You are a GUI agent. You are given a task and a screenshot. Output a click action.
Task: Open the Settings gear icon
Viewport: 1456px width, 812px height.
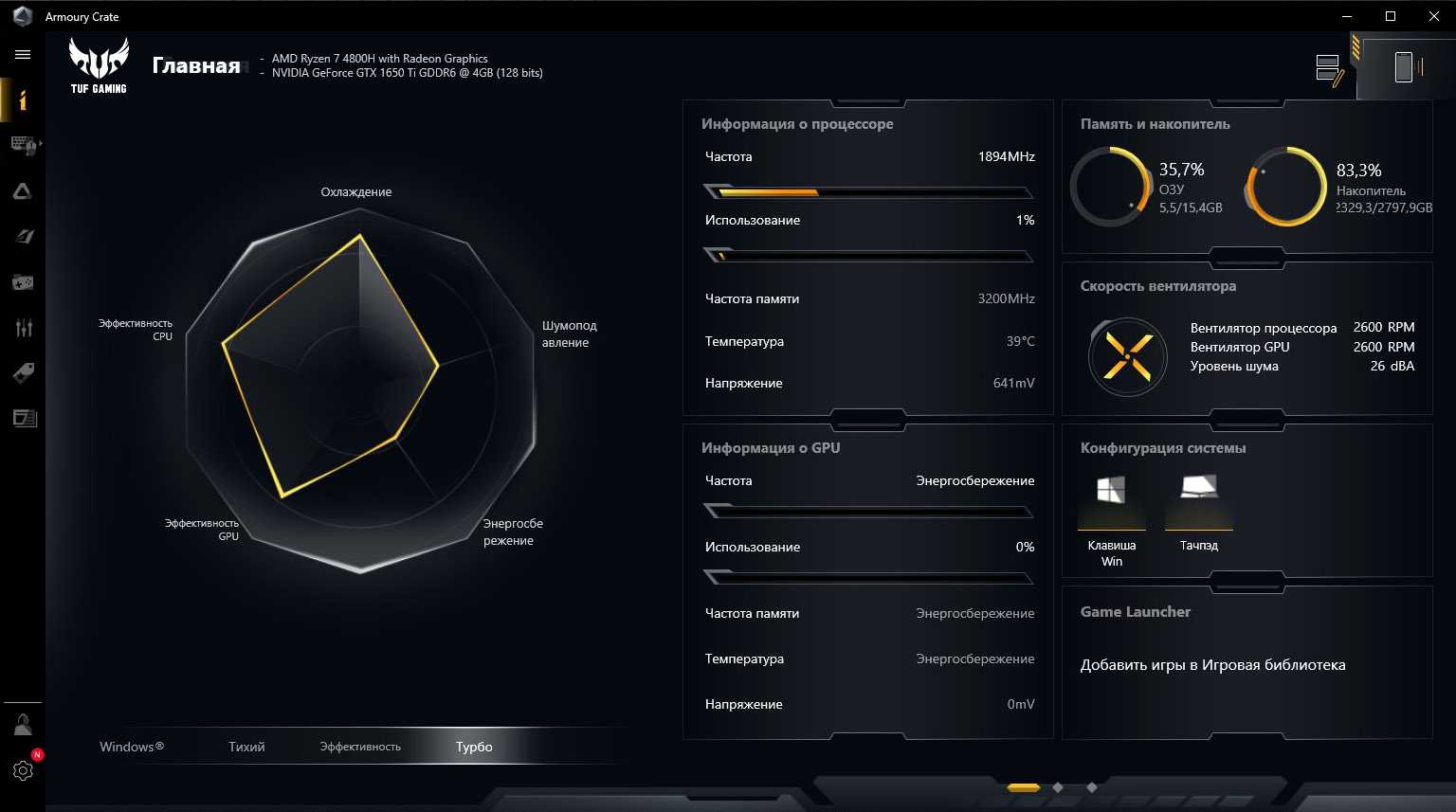pos(23,770)
